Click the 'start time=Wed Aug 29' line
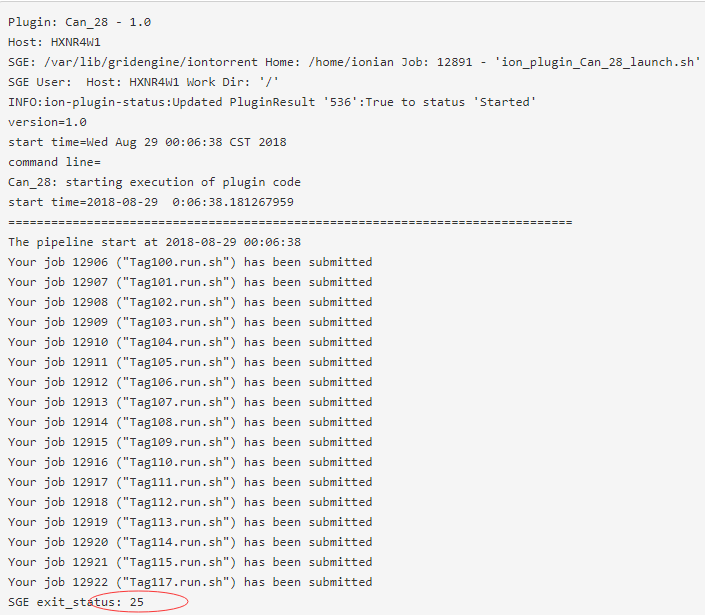Screen dimensions: 705x615 point(147,142)
